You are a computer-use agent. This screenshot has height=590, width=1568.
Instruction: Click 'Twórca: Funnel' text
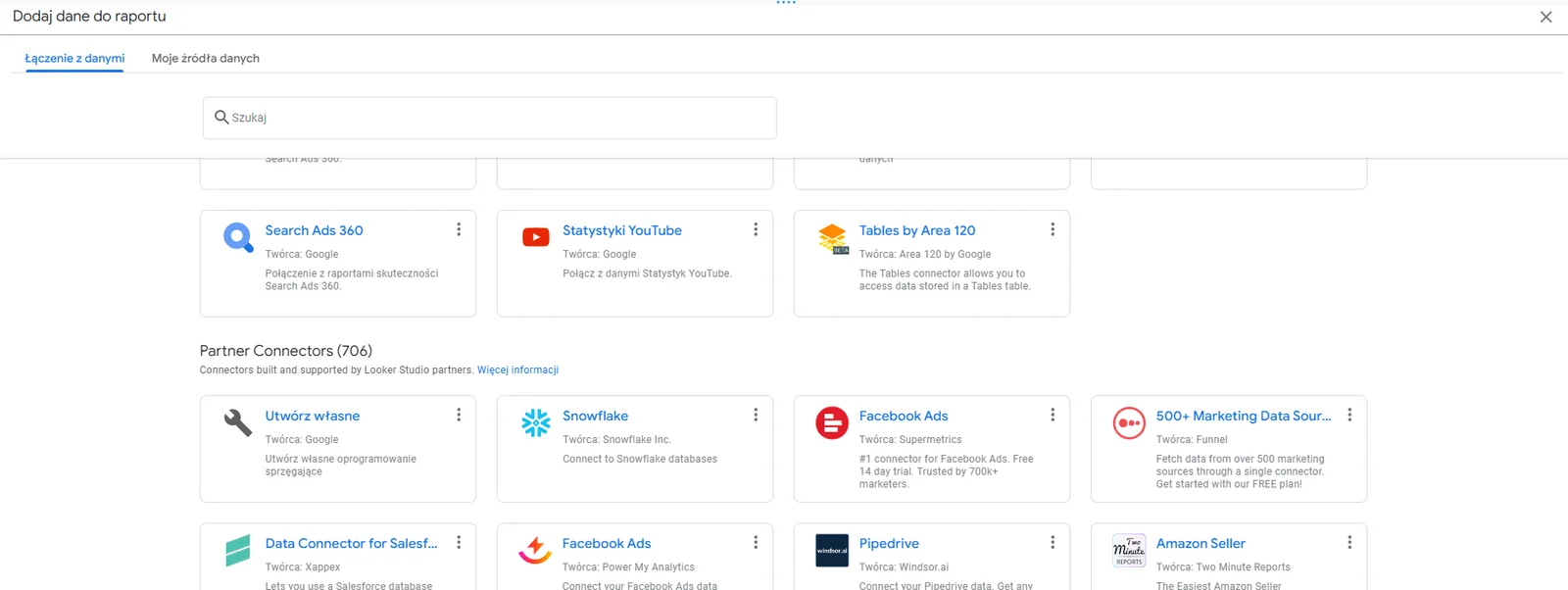point(1192,440)
